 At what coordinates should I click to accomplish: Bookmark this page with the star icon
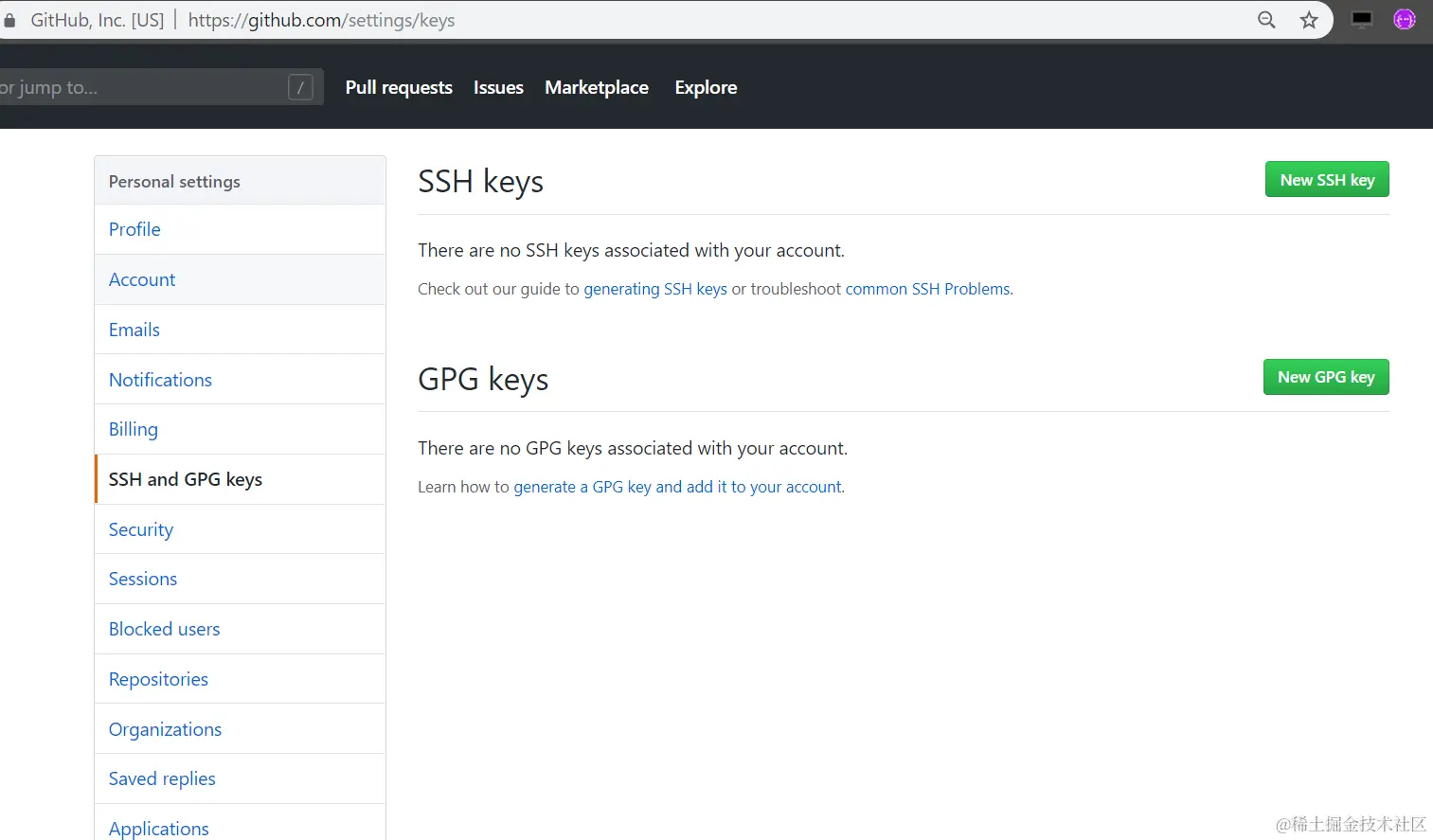(1309, 20)
